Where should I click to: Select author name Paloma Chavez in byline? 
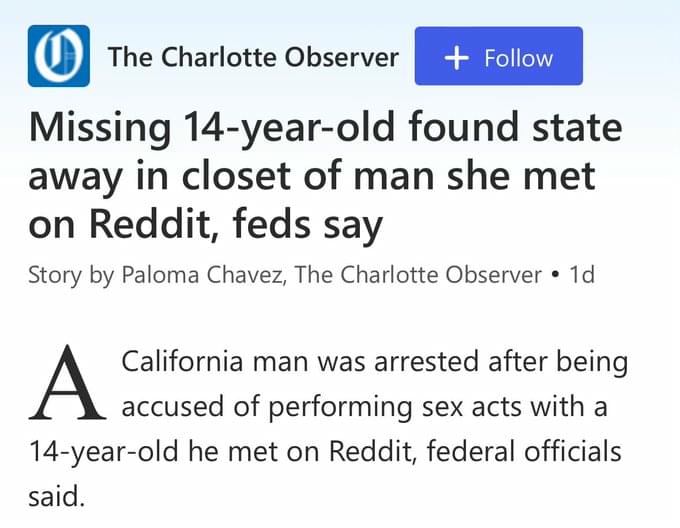[x=201, y=275]
